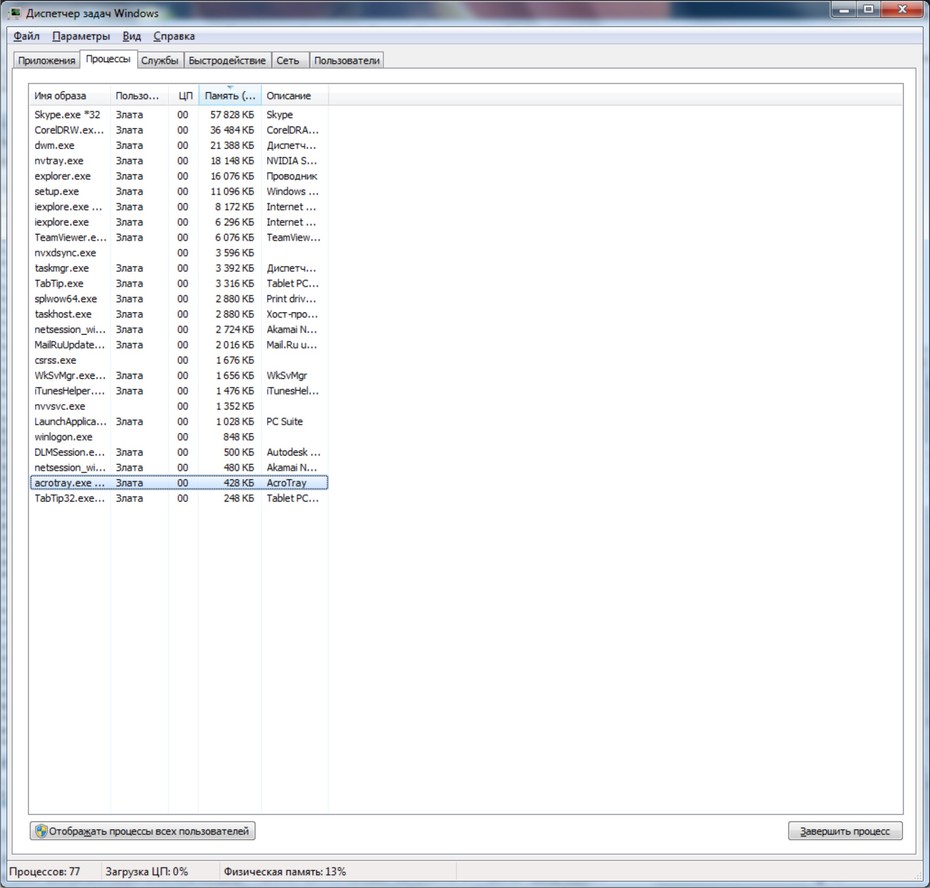This screenshot has width=930, height=888.
Task: Minimize the Task Manager window
Action: point(843,9)
